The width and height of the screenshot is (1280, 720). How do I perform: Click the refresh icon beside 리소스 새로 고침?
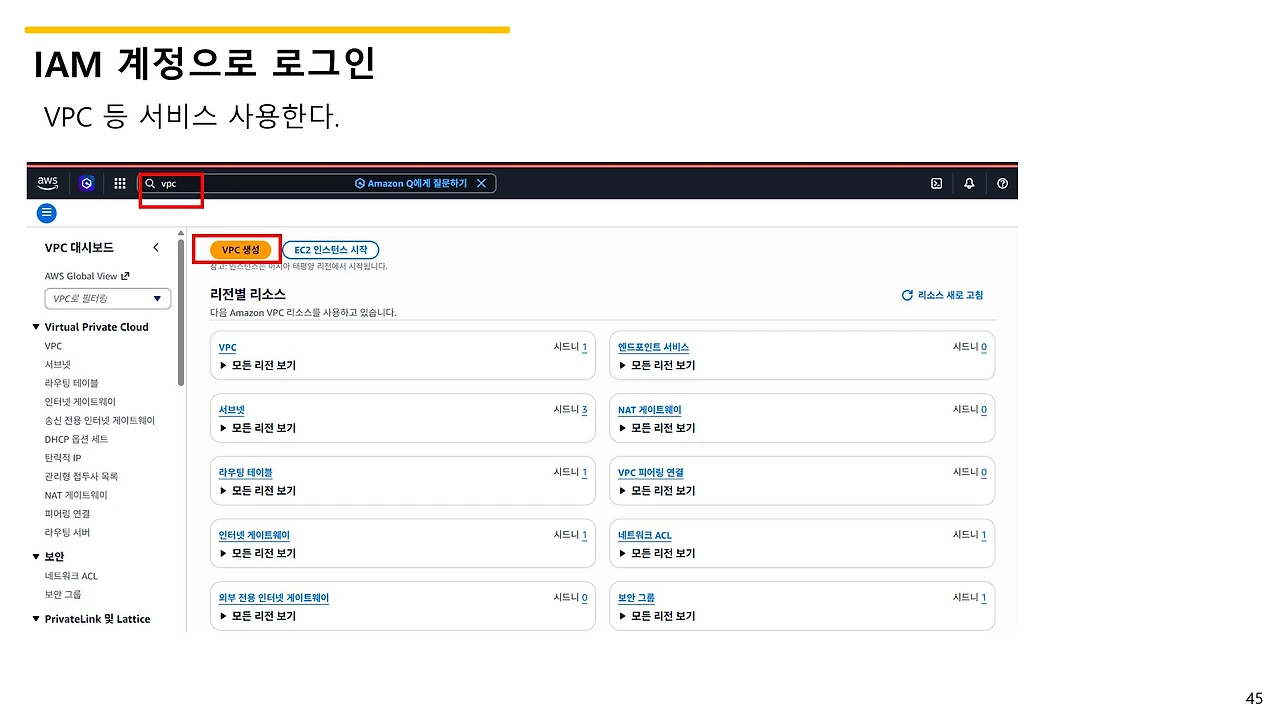point(907,295)
